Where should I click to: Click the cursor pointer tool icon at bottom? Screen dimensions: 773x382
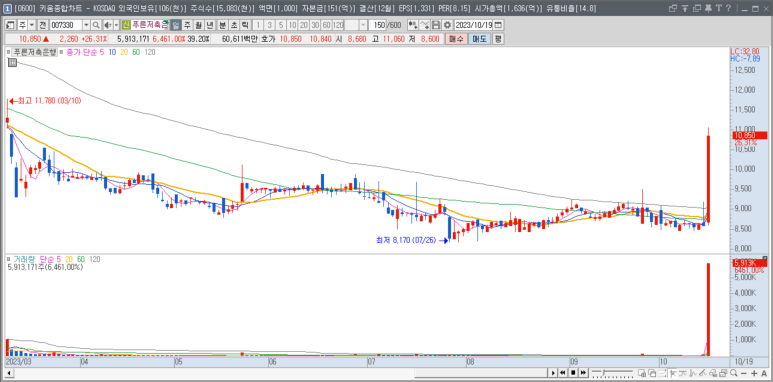click(673, 373)
